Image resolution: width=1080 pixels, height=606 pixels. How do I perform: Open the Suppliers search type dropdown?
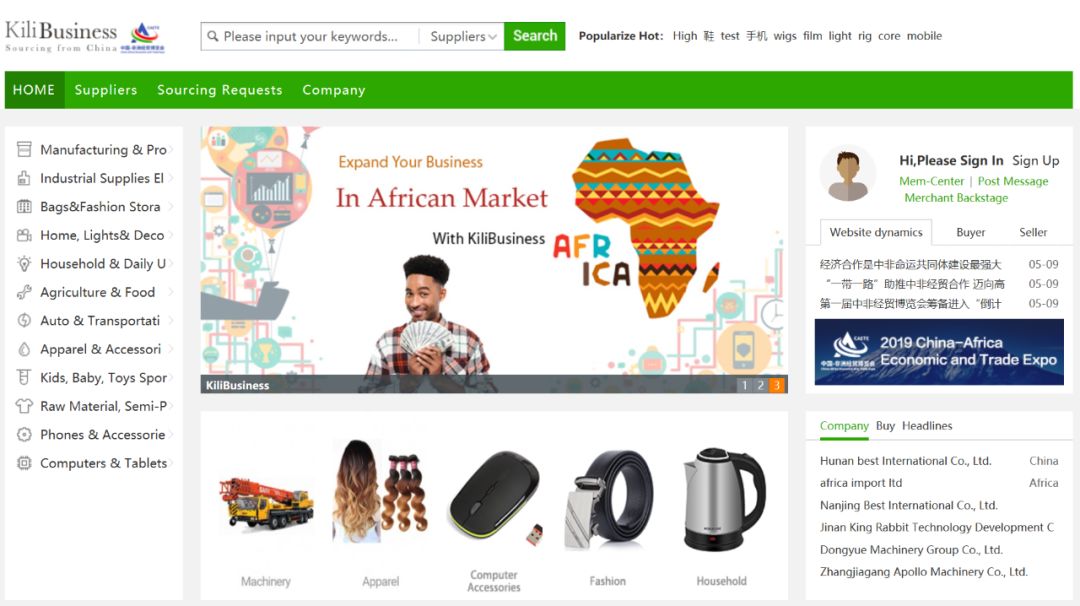[x=462, y=36]
